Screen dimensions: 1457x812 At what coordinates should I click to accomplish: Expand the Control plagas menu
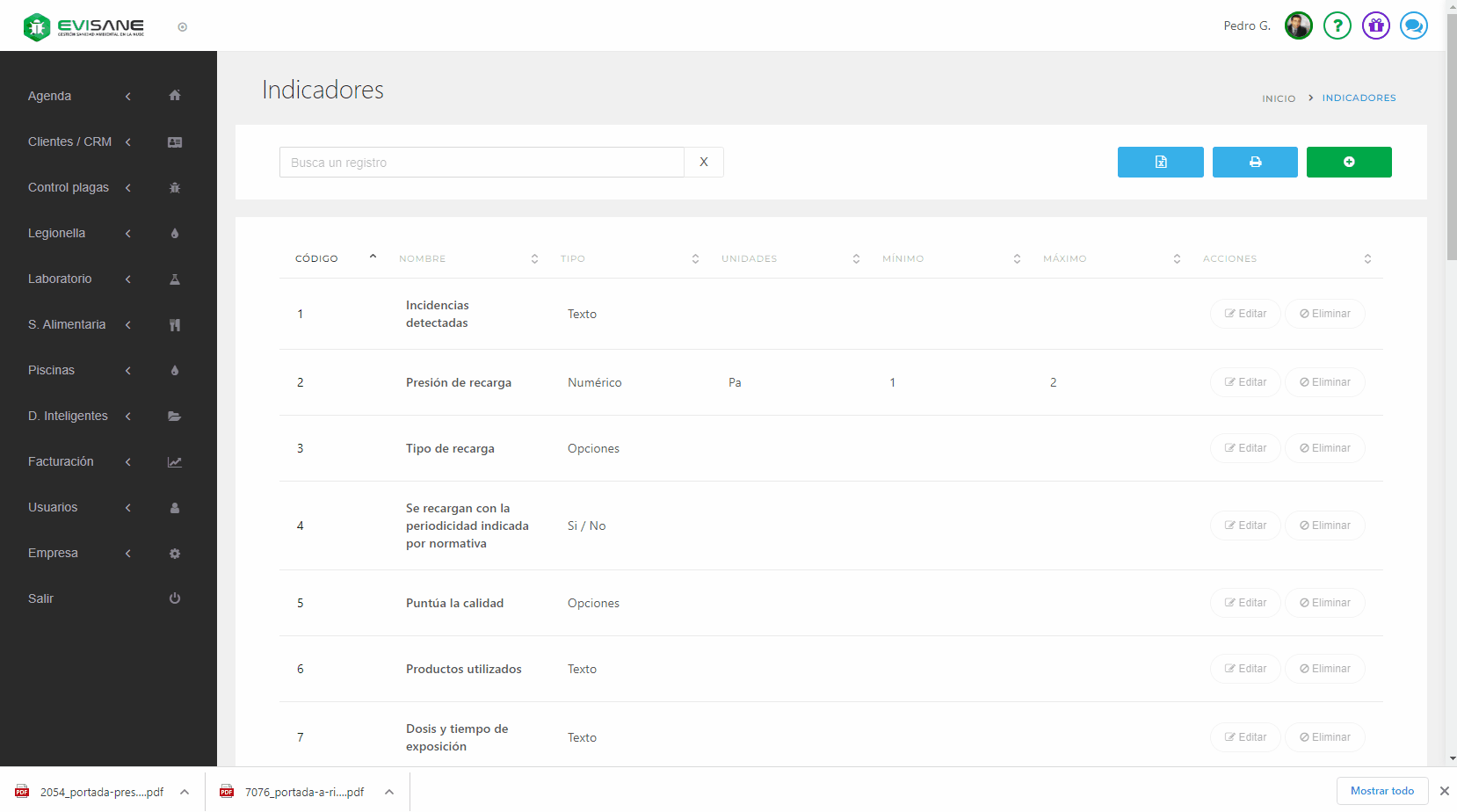(69, 187)
